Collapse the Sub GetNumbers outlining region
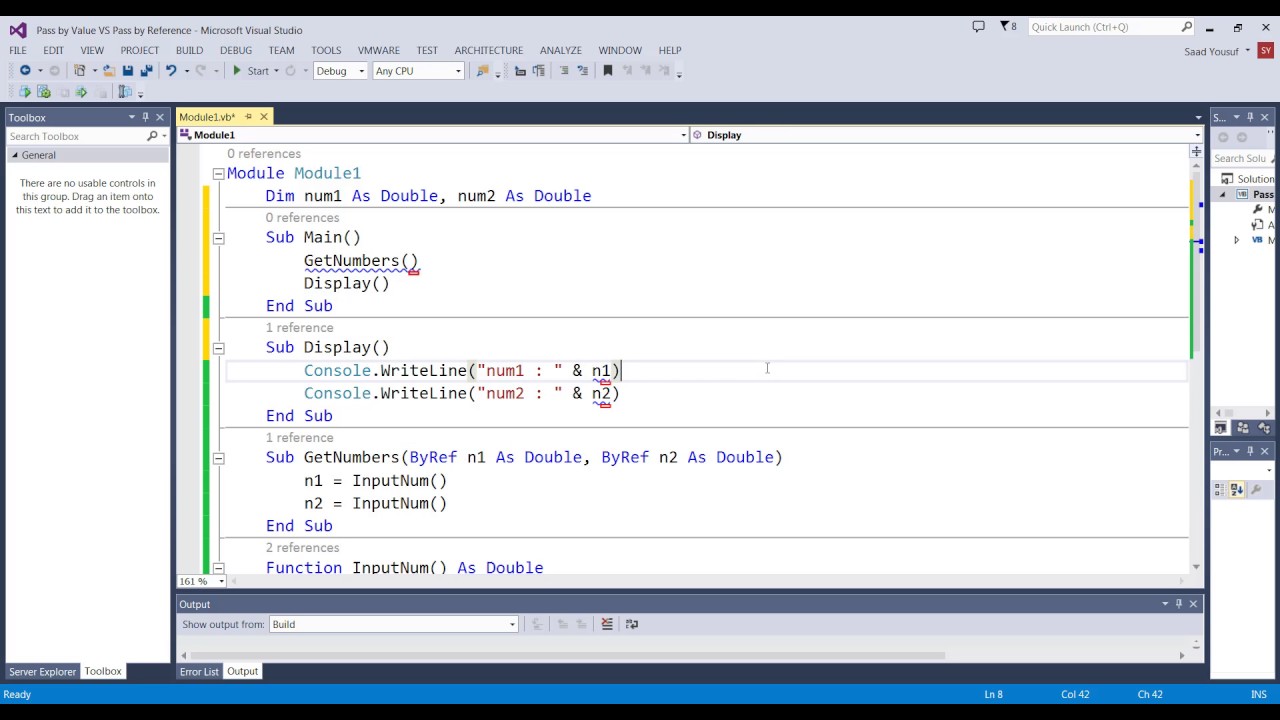1280x720 pixels. pyautogui.click(x=218, y=458)
